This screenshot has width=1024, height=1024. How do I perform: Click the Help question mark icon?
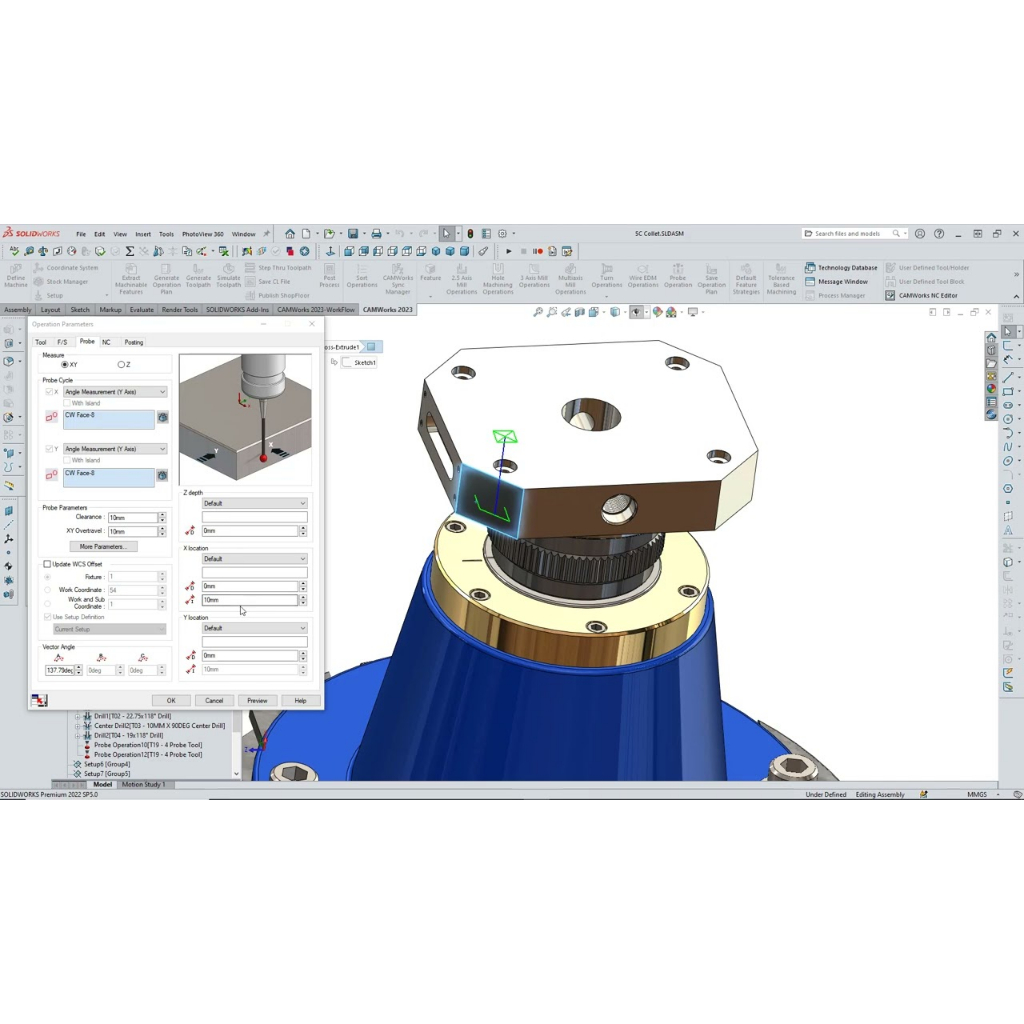click(939, 233)
